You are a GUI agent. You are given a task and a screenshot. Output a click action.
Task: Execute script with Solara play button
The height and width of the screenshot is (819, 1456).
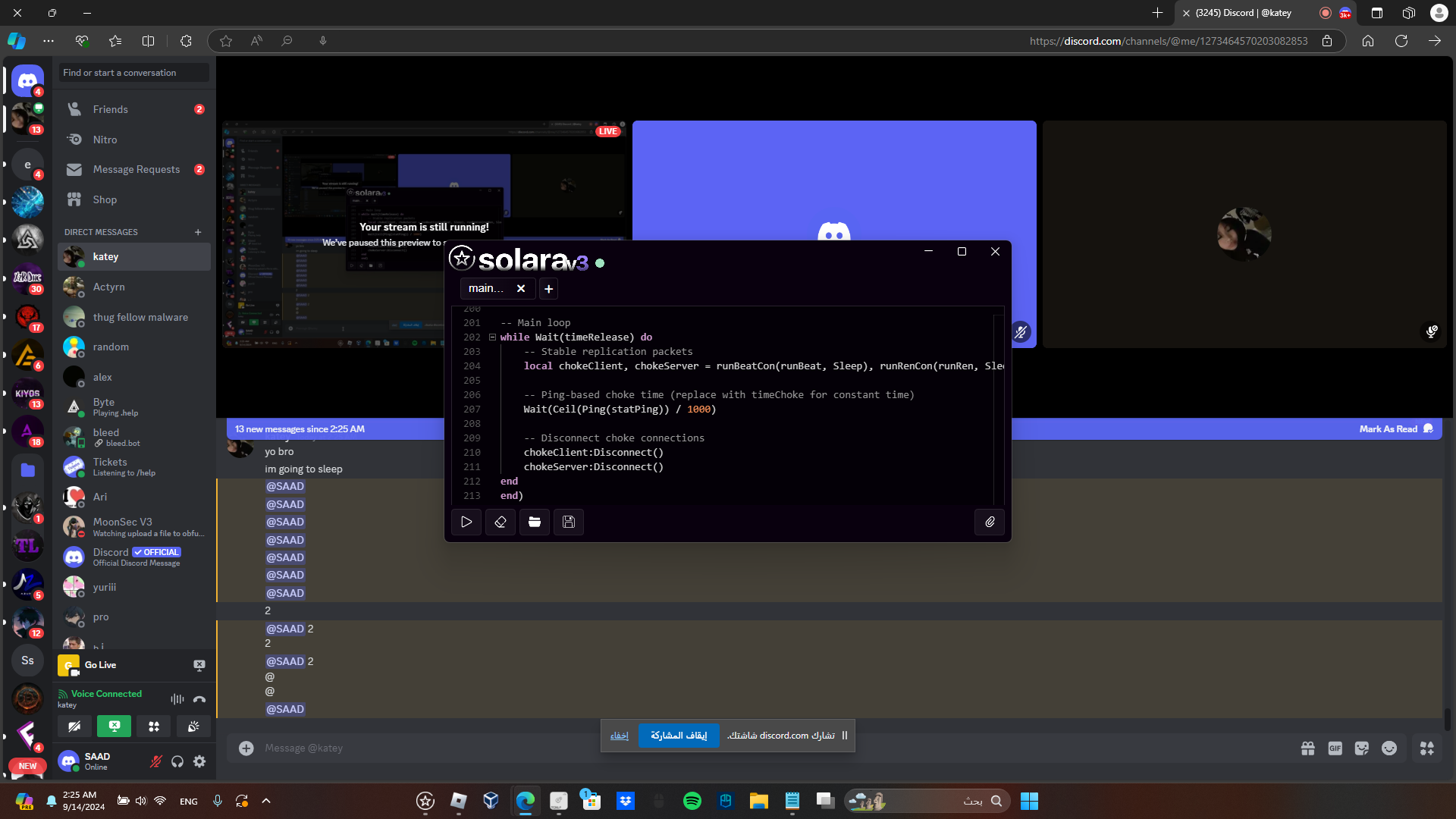click(x=466, y=522)
